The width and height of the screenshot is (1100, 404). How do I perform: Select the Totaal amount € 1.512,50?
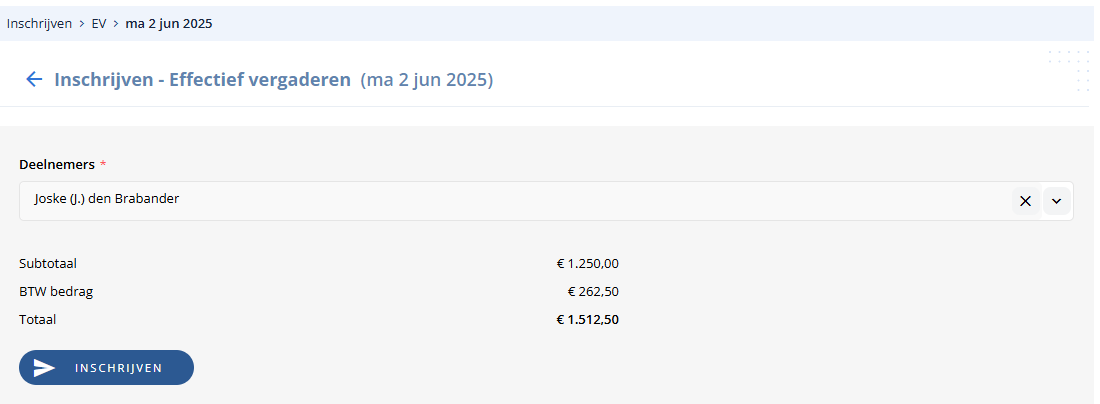(x=588, y=320)
